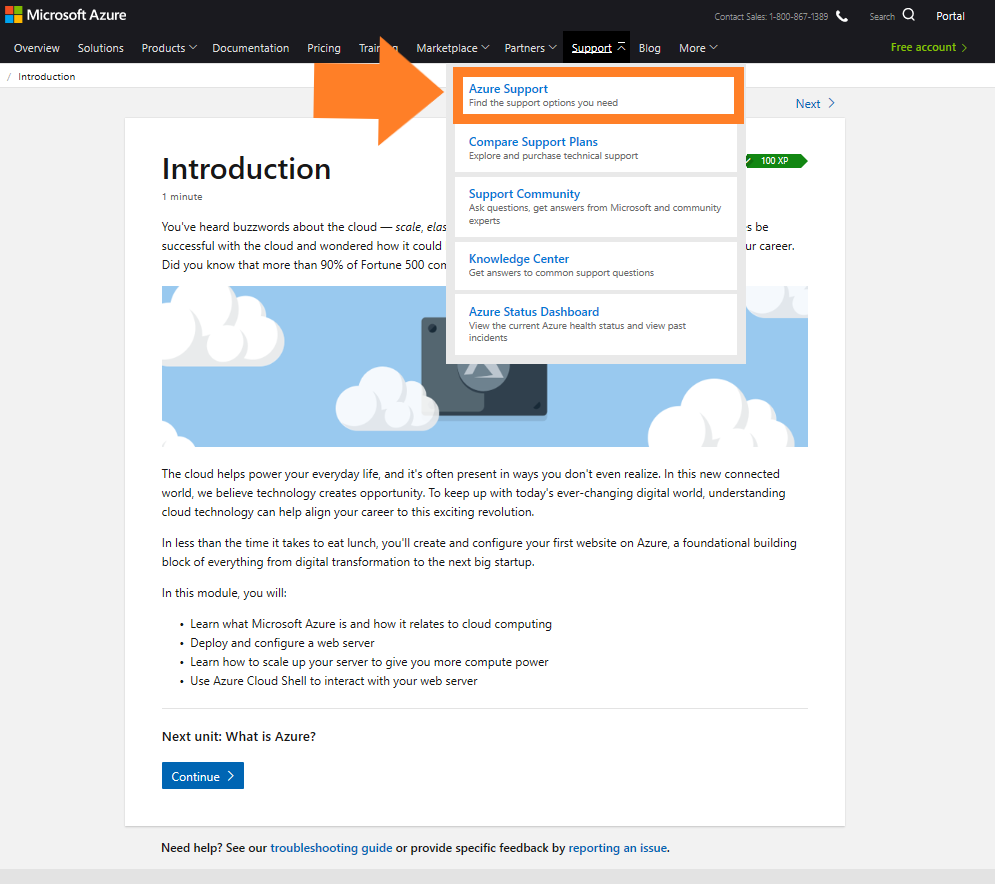Screen dimensions: 995x884
Task: Click the Introduction breadcrumb
Action: click(46, 77)
